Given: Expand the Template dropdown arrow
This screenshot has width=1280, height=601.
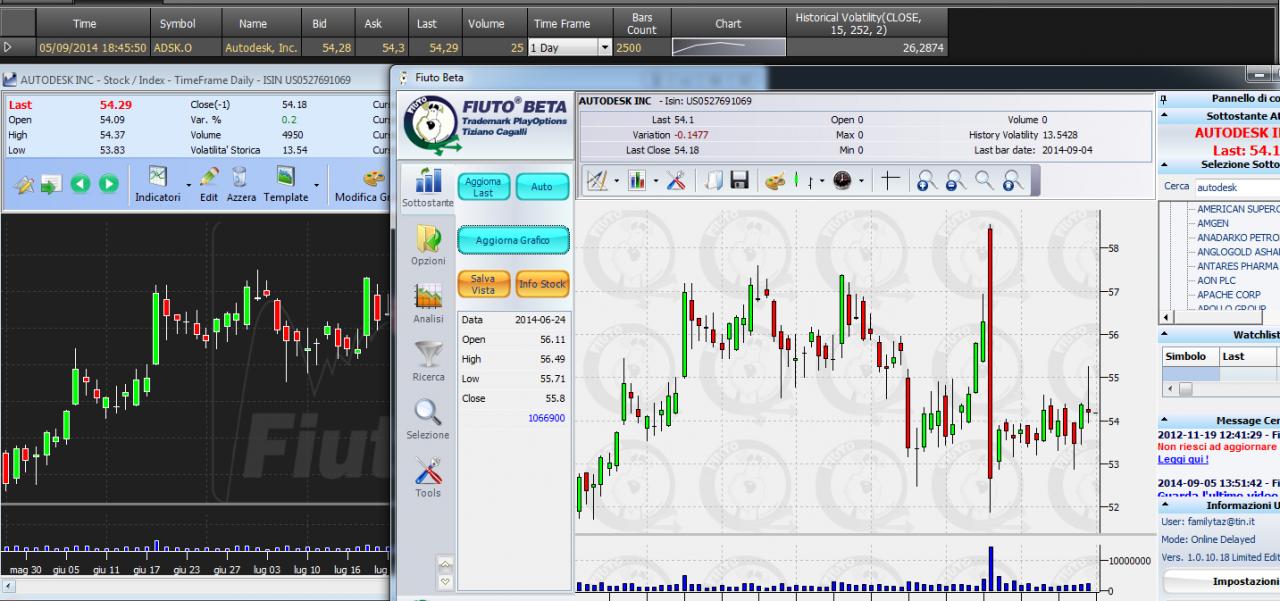Looking at the screenshot, I should 316,185.
